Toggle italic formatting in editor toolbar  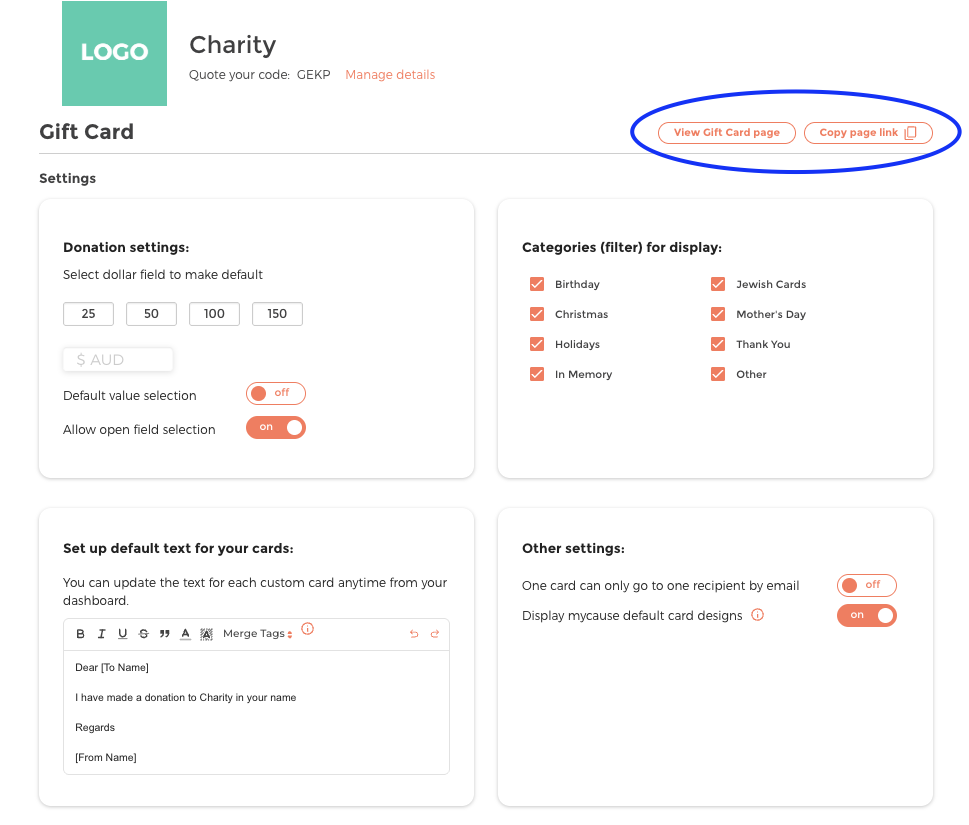coord(101,633)
